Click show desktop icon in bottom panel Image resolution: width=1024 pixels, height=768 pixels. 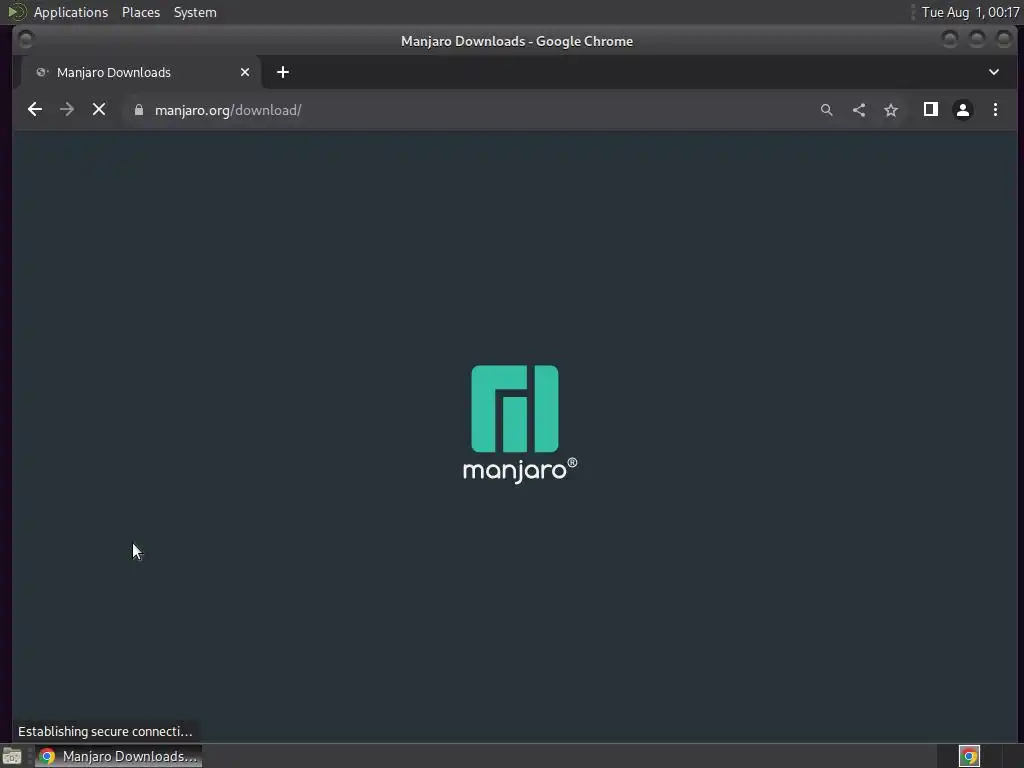pyautogui.click(x=12, y=756)
